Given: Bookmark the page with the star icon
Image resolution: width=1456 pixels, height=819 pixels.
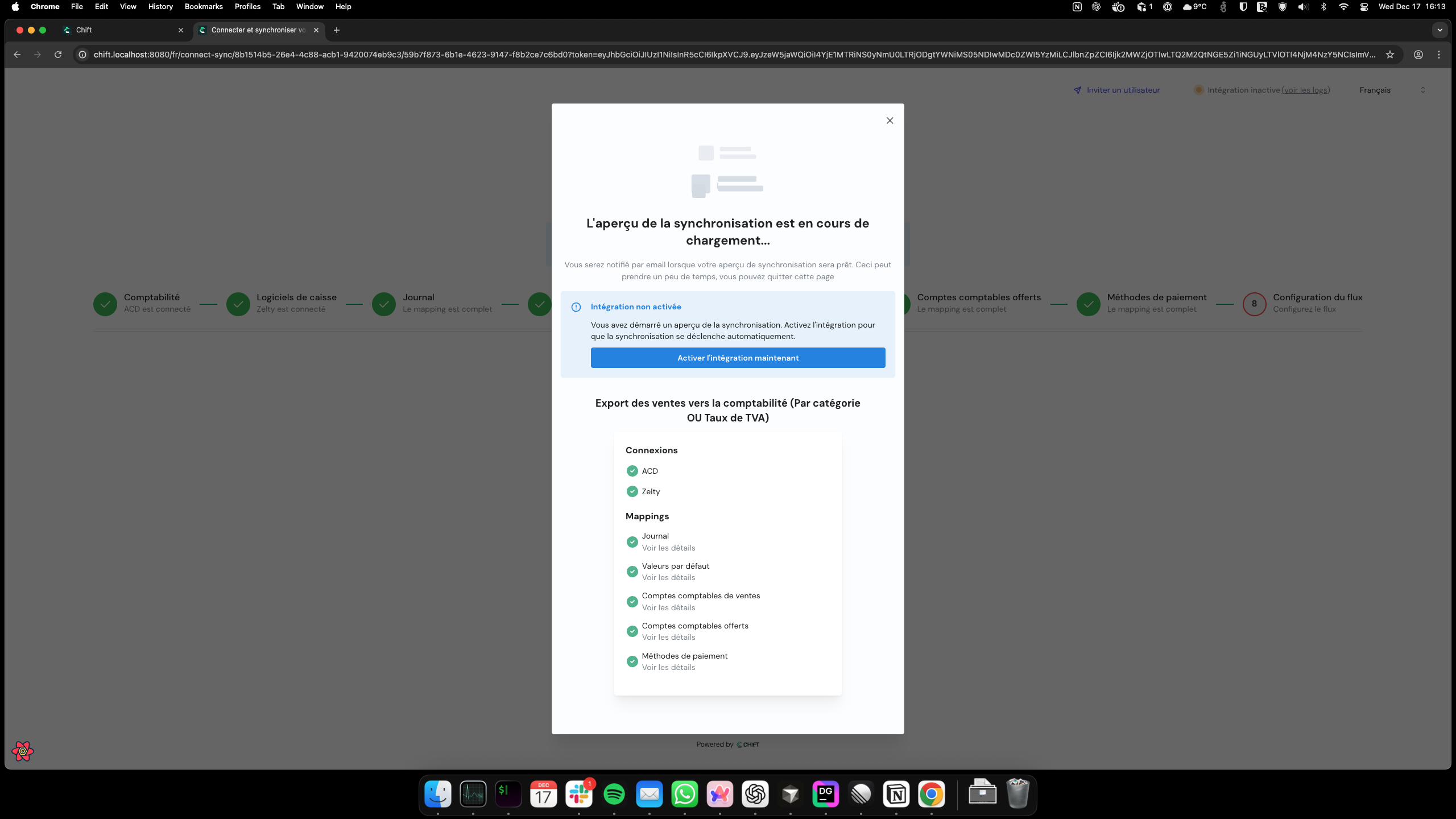Looking at the screenshot, I should pyautogui.click(x=1390, y=55).
